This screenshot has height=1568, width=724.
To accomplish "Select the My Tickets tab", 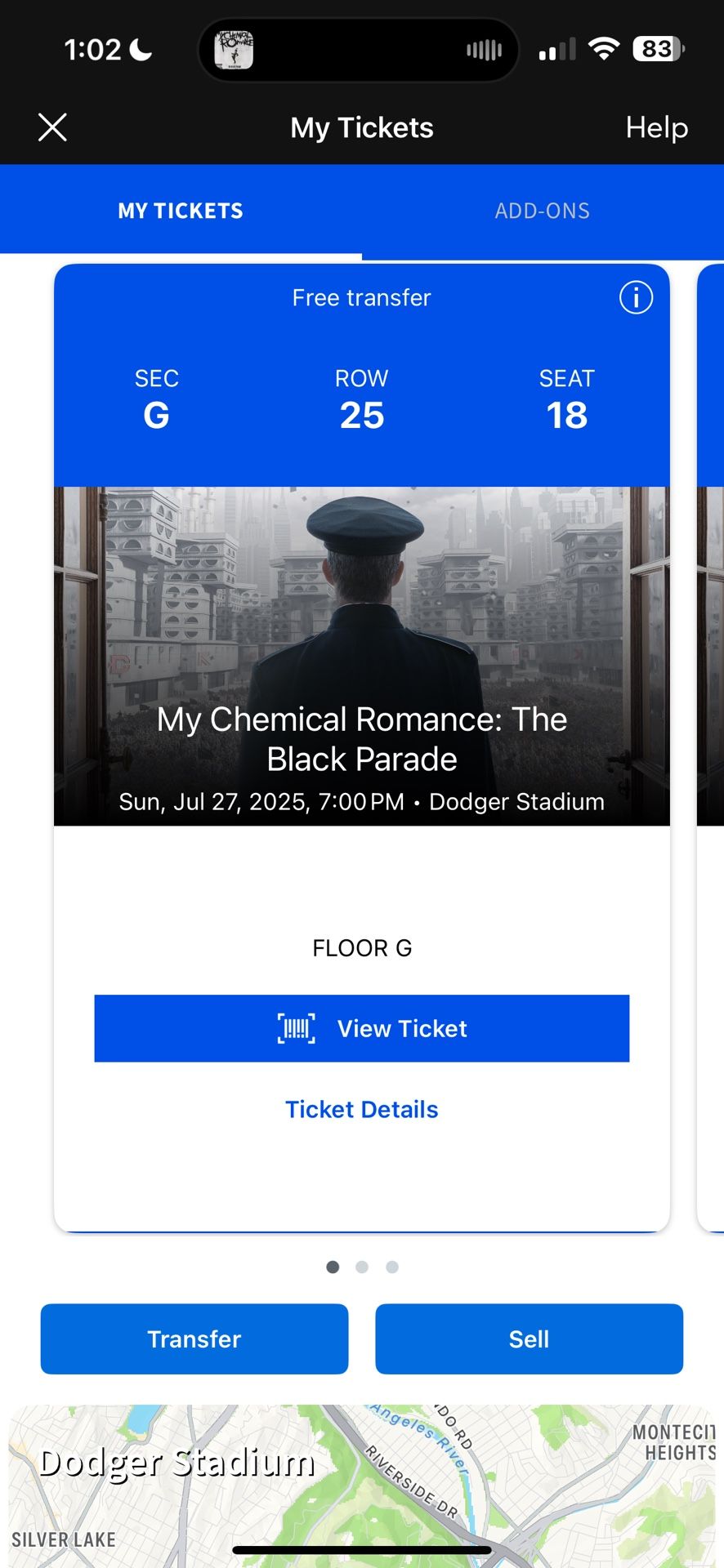I will tap(181, 211).
